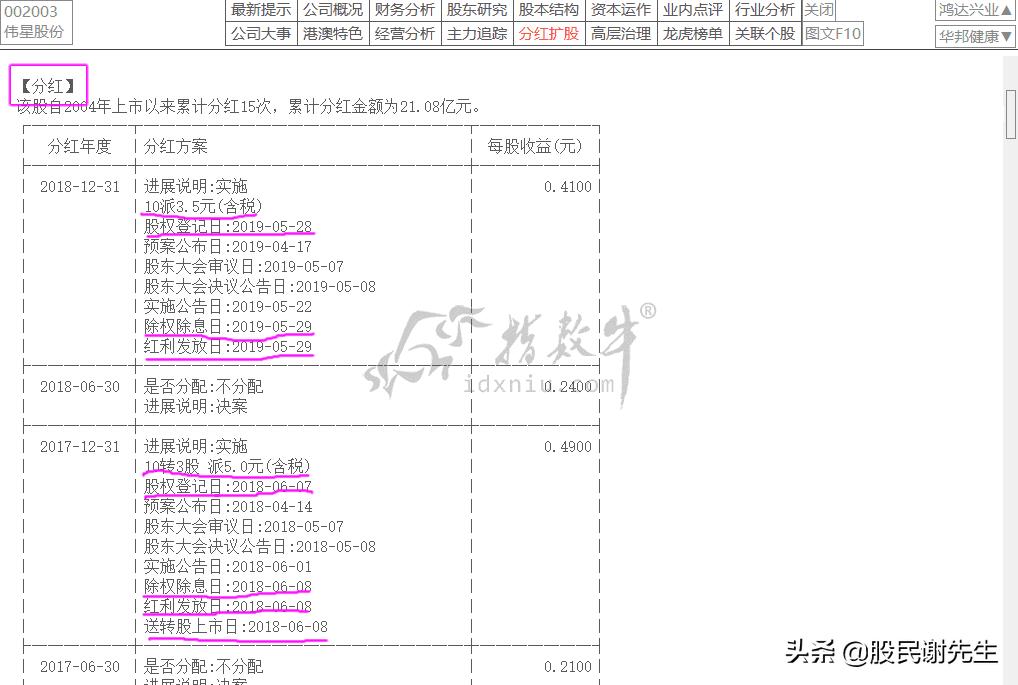Screen dimensions: 1018x685
Task: Open the 股本结构 page
Action: [x=548, y=11]
